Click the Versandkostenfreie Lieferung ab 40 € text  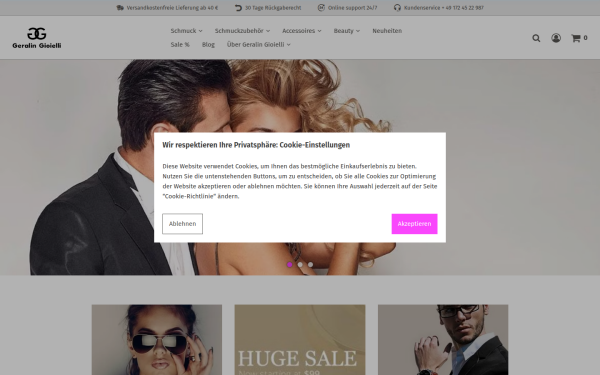pyautogui.click(x=172, y=8)
